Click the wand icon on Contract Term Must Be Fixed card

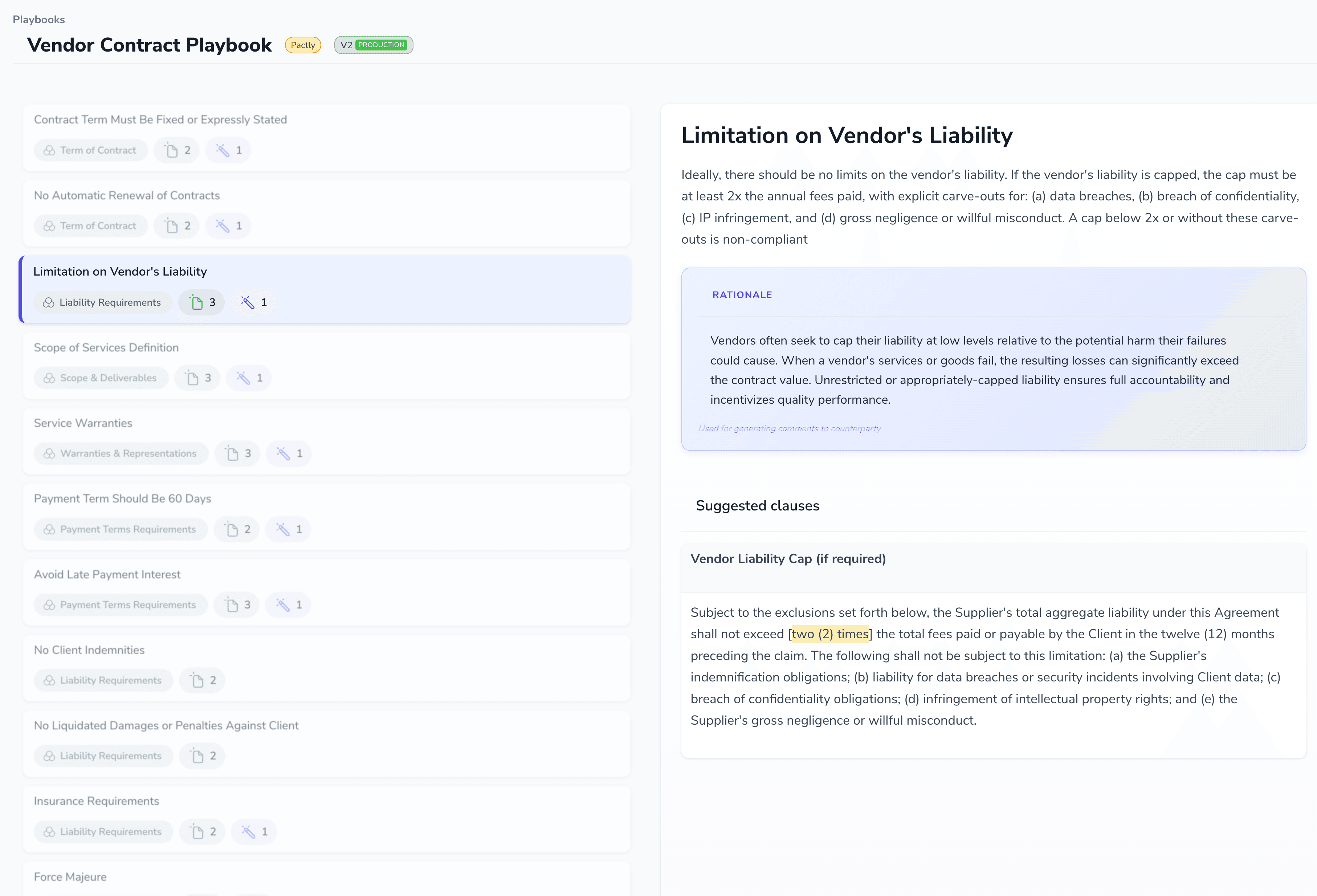228,150
